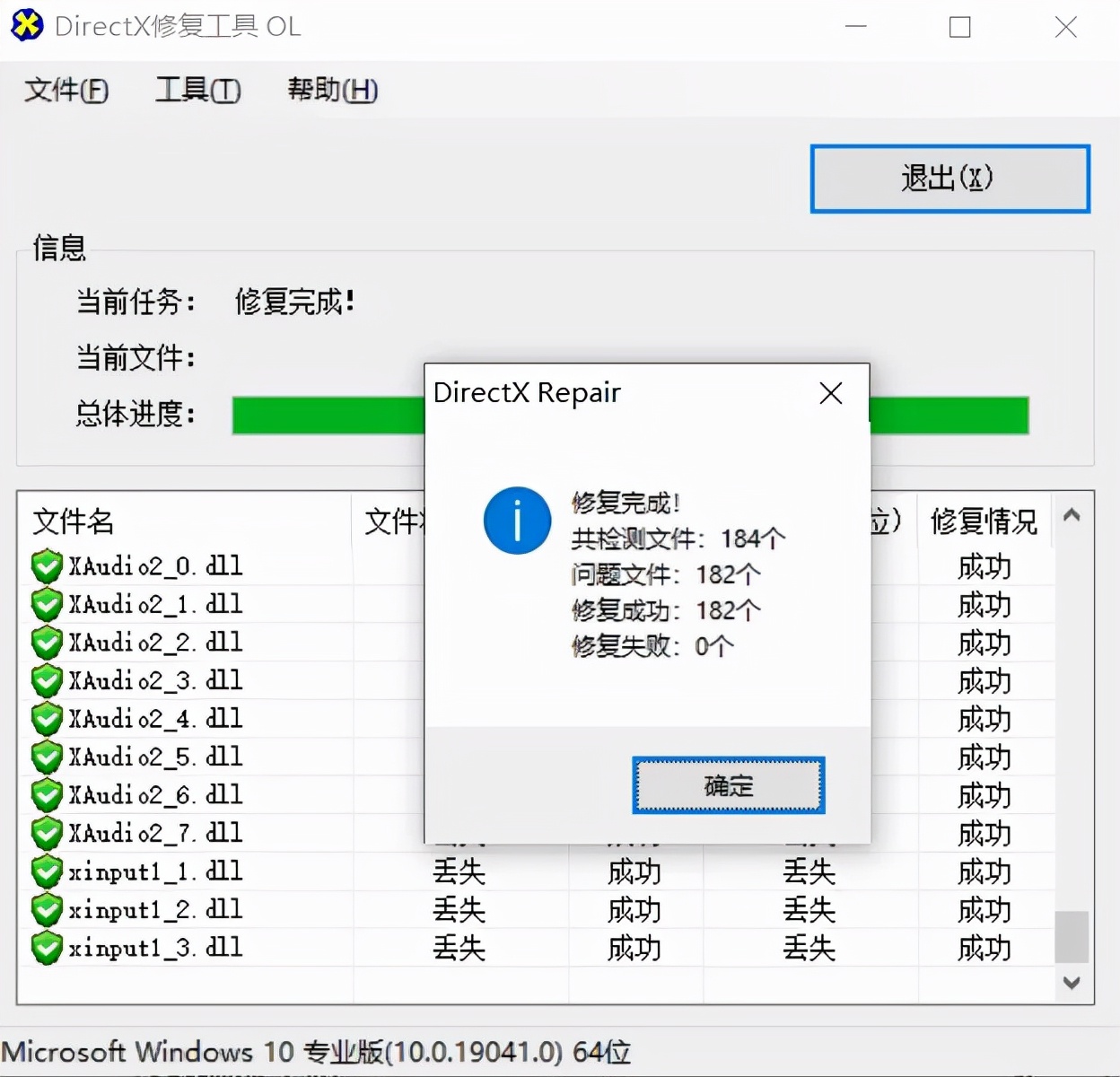Click the shield icon next to XAudio2_5.dll
This screenshot has width=1120, height=1077.
[46, 757]
